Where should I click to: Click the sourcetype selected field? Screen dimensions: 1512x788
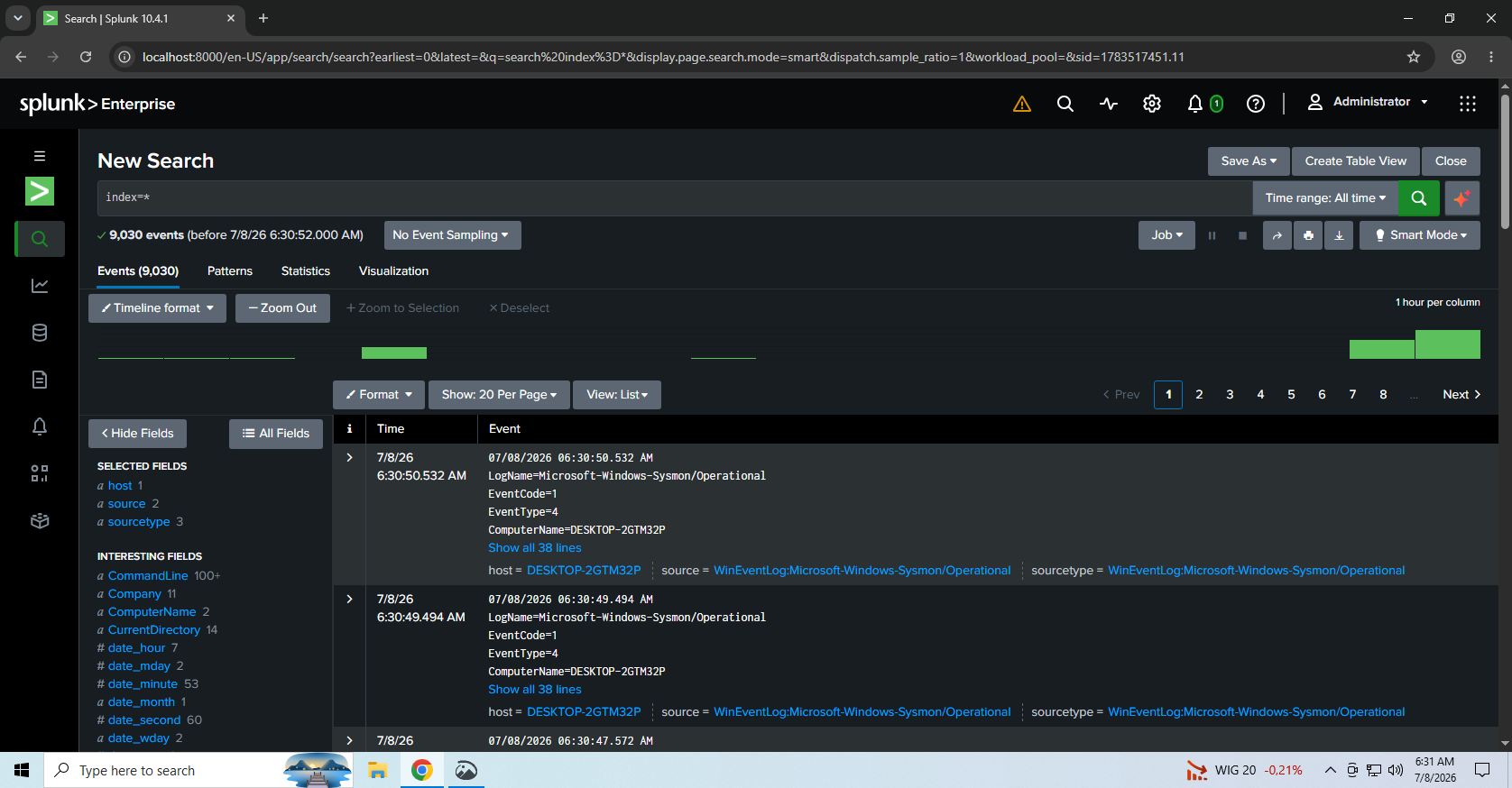coord(139,522)
